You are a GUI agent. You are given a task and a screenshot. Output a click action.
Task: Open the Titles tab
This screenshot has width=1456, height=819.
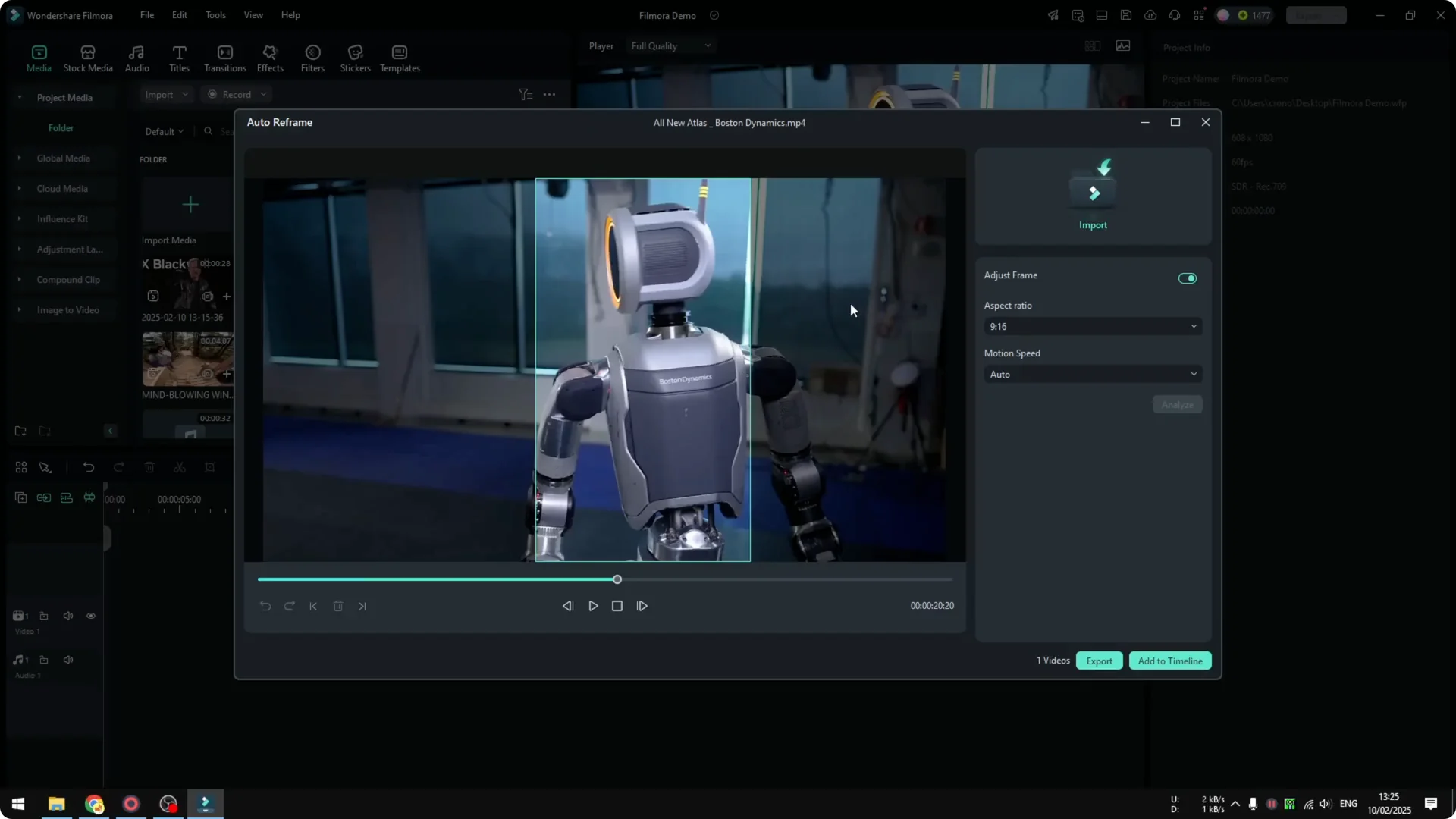coord(179,58)
